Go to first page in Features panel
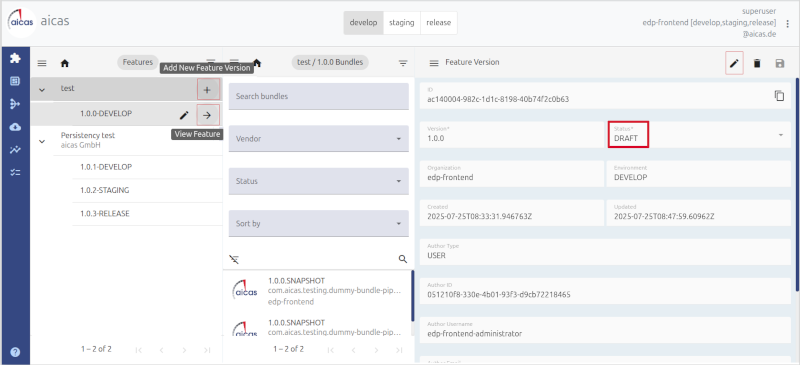800x365 pixels. 139,350
